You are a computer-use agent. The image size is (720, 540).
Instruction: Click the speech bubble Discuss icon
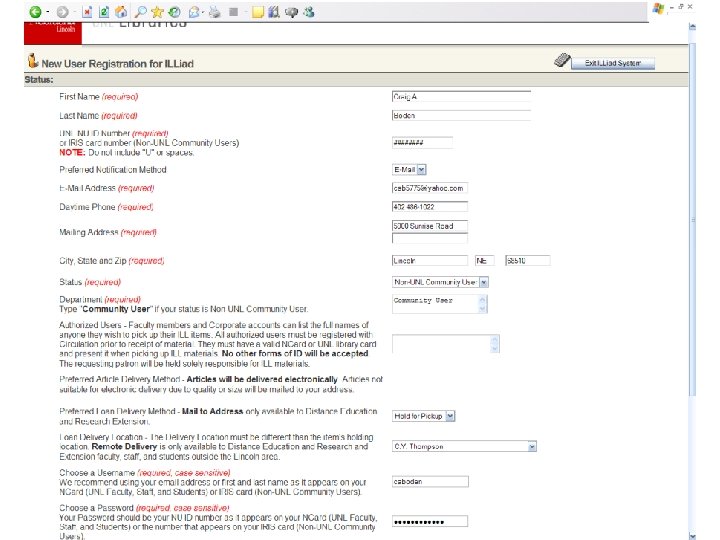coord(292,12)
